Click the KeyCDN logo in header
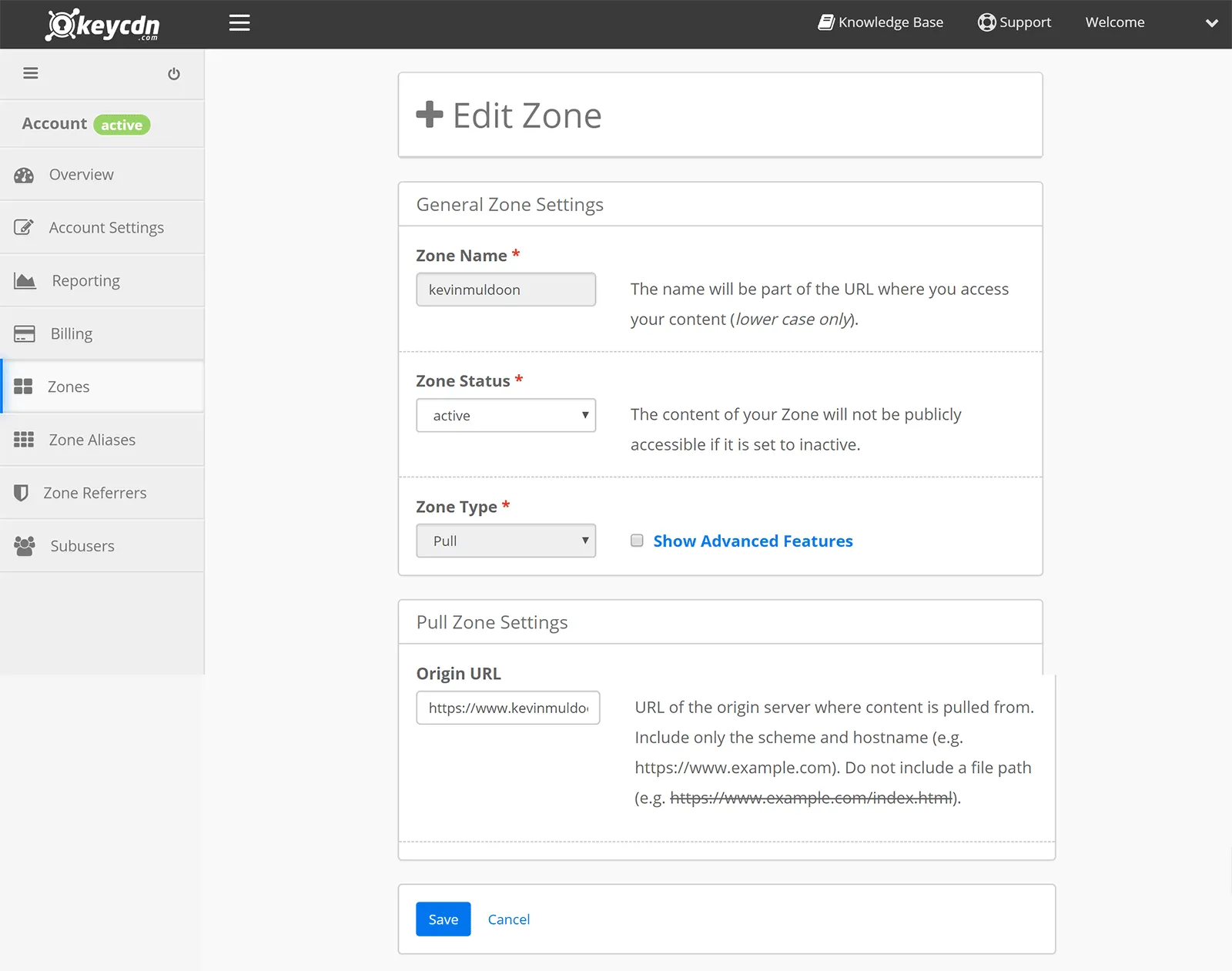 [102, 25]
